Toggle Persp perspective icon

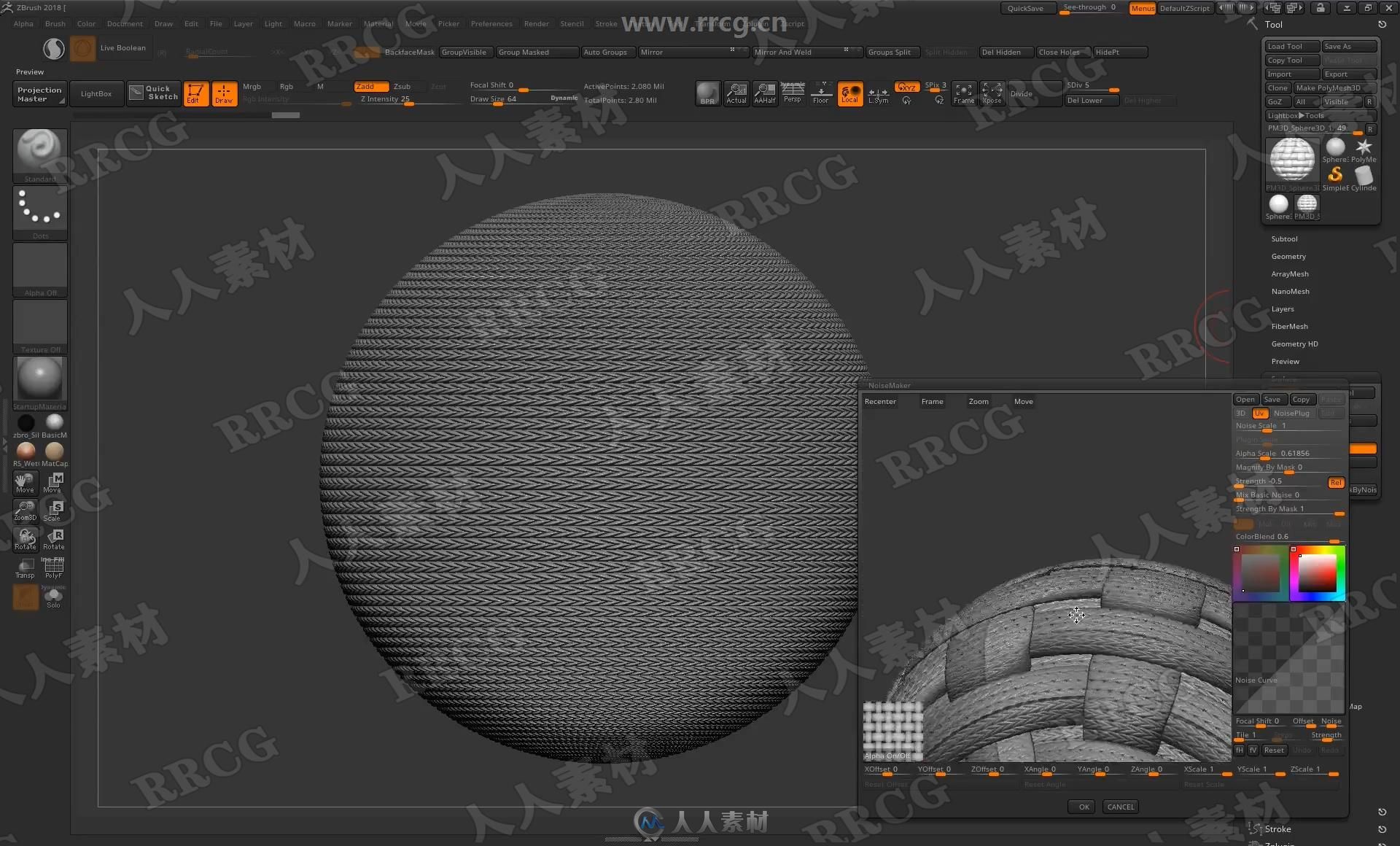pyautogui.click(x=793, y=93)
